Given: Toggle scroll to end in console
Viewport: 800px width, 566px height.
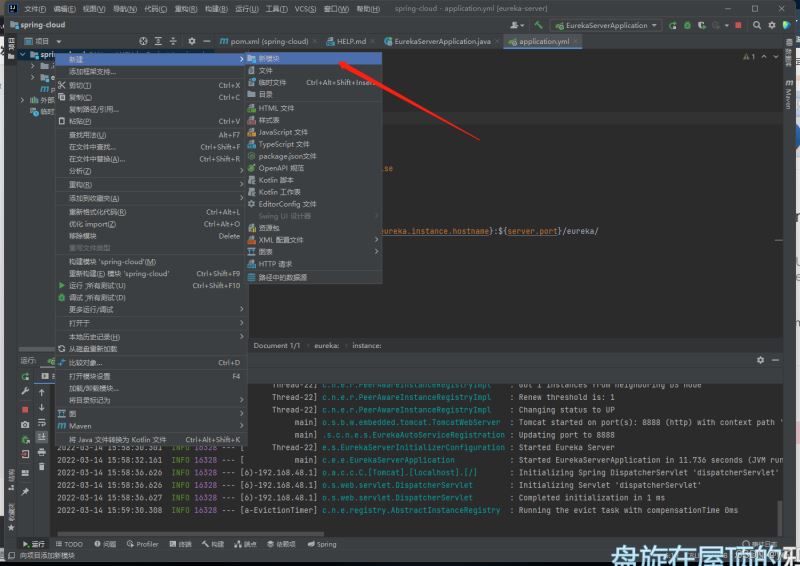Looking at the screenshot, I should point(41,437).
